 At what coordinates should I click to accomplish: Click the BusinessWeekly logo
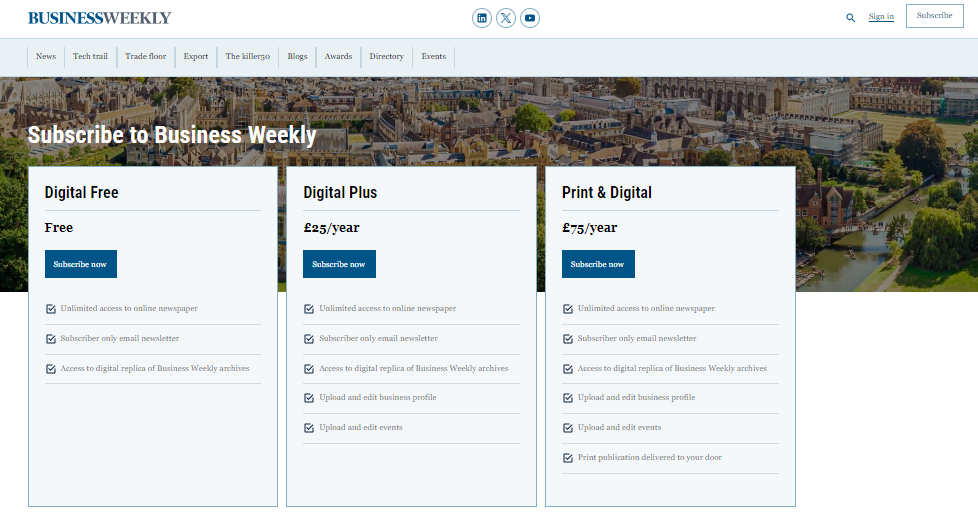point(99,18)
